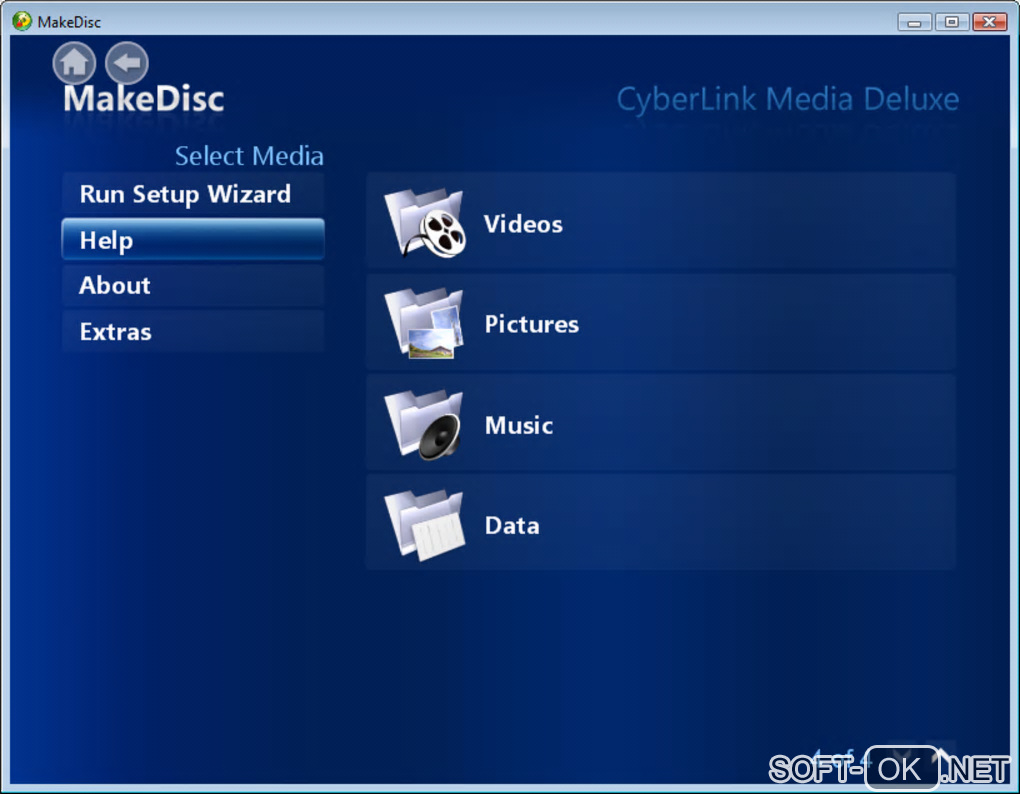The width and height of the screenshot is (1020, 794).
Task: Minimize the MakeDisc window
Action: click(914, 22)
